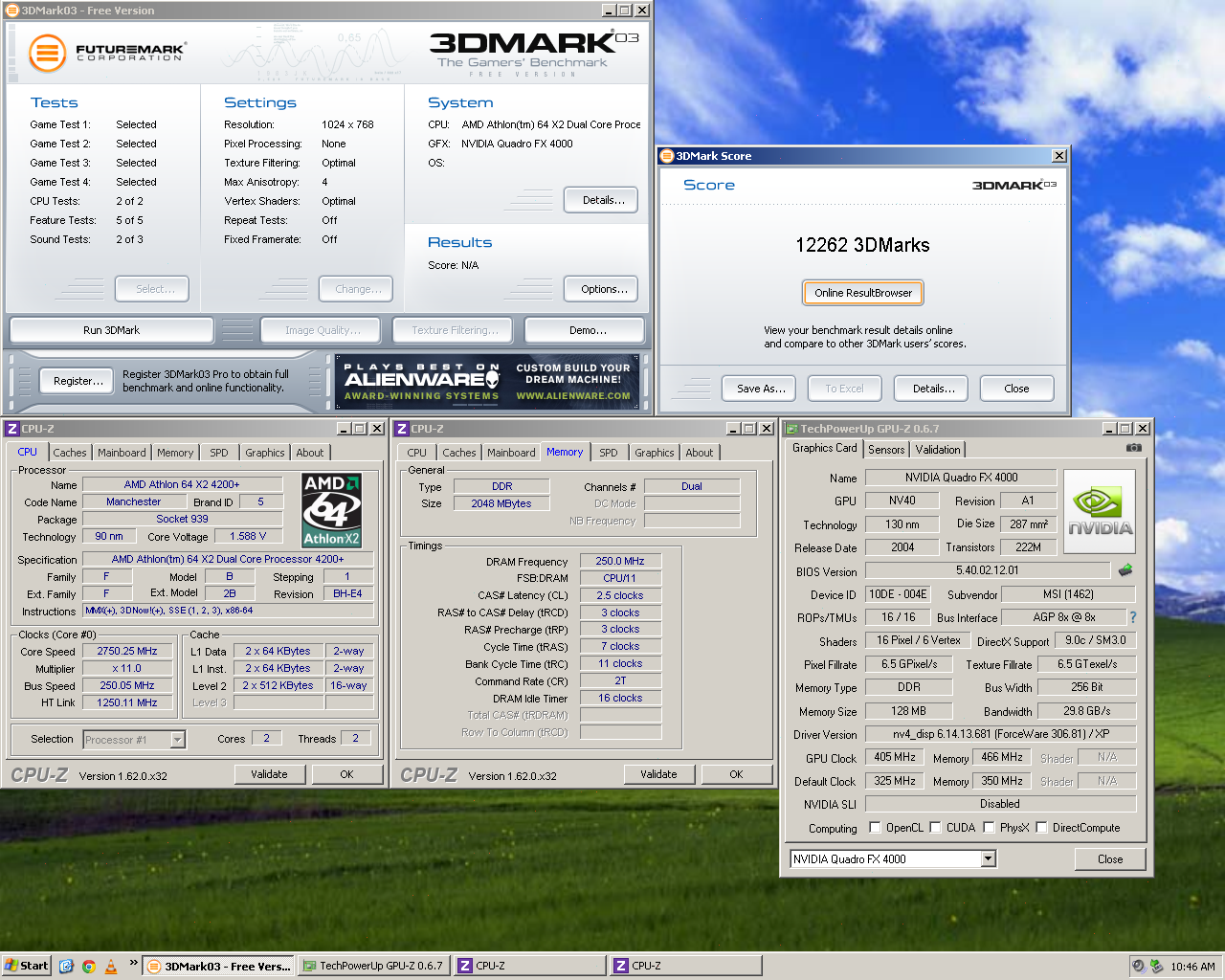Screen dimensions: 1225x980
Task: Click Register button in 3DMark03
Action: tap(78, 381)
